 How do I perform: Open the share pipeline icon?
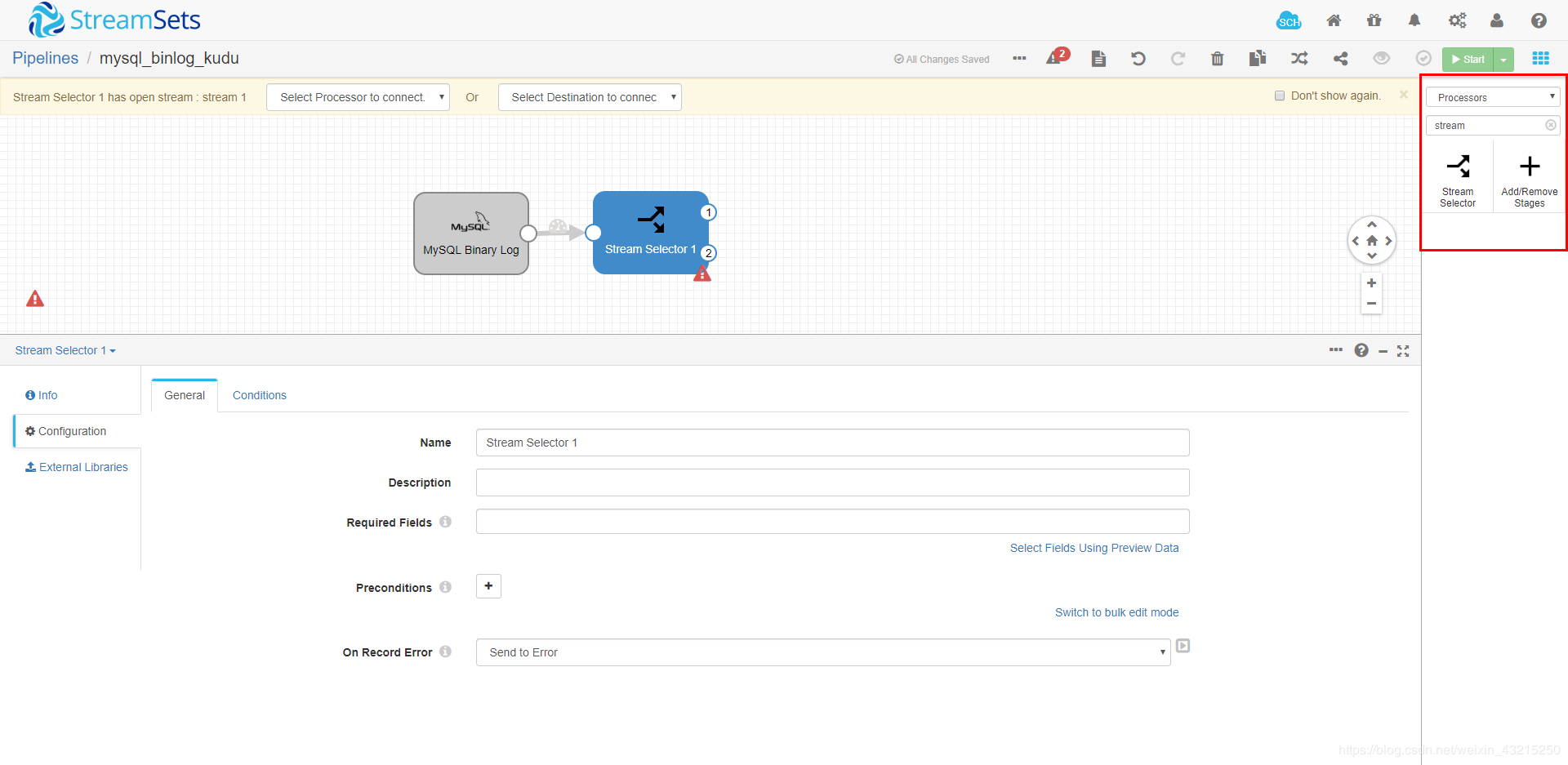(x=1341, y=59)
